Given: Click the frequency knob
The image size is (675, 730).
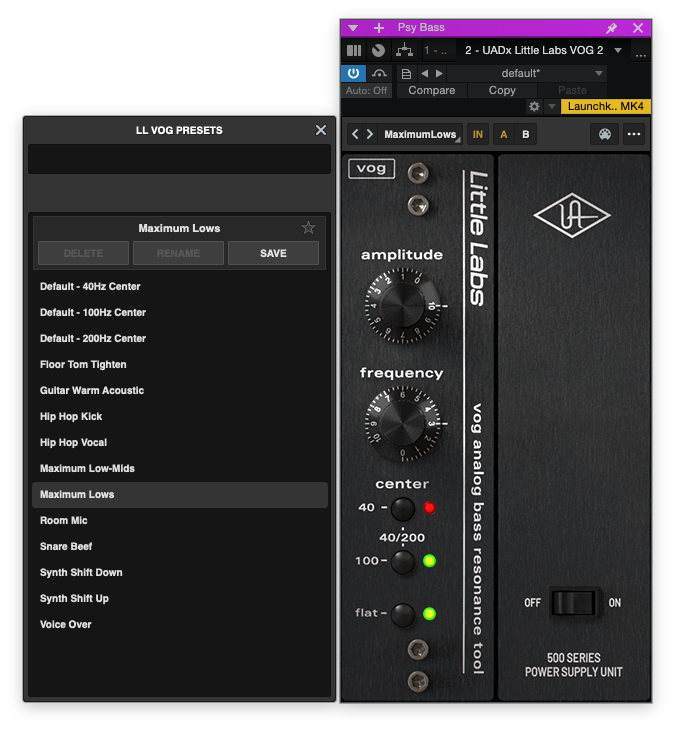Looking at the screenshot, I should tap(403, 424).
